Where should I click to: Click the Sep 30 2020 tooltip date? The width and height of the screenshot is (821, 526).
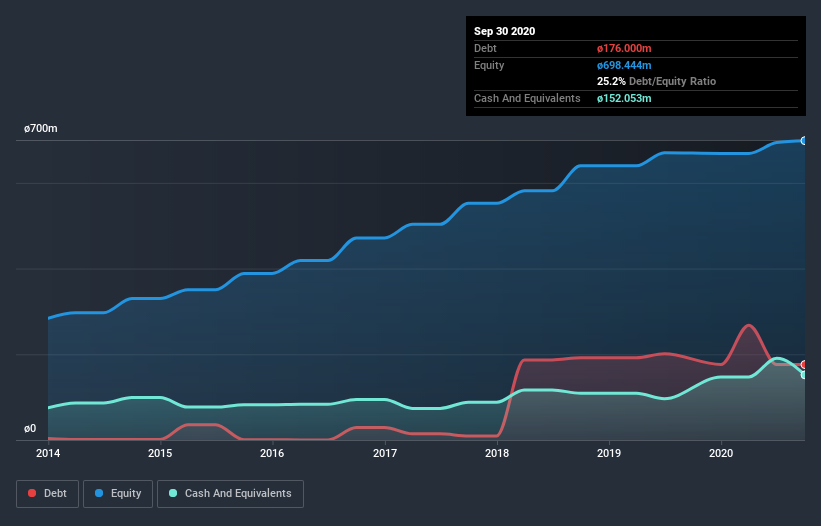(504, 31)
